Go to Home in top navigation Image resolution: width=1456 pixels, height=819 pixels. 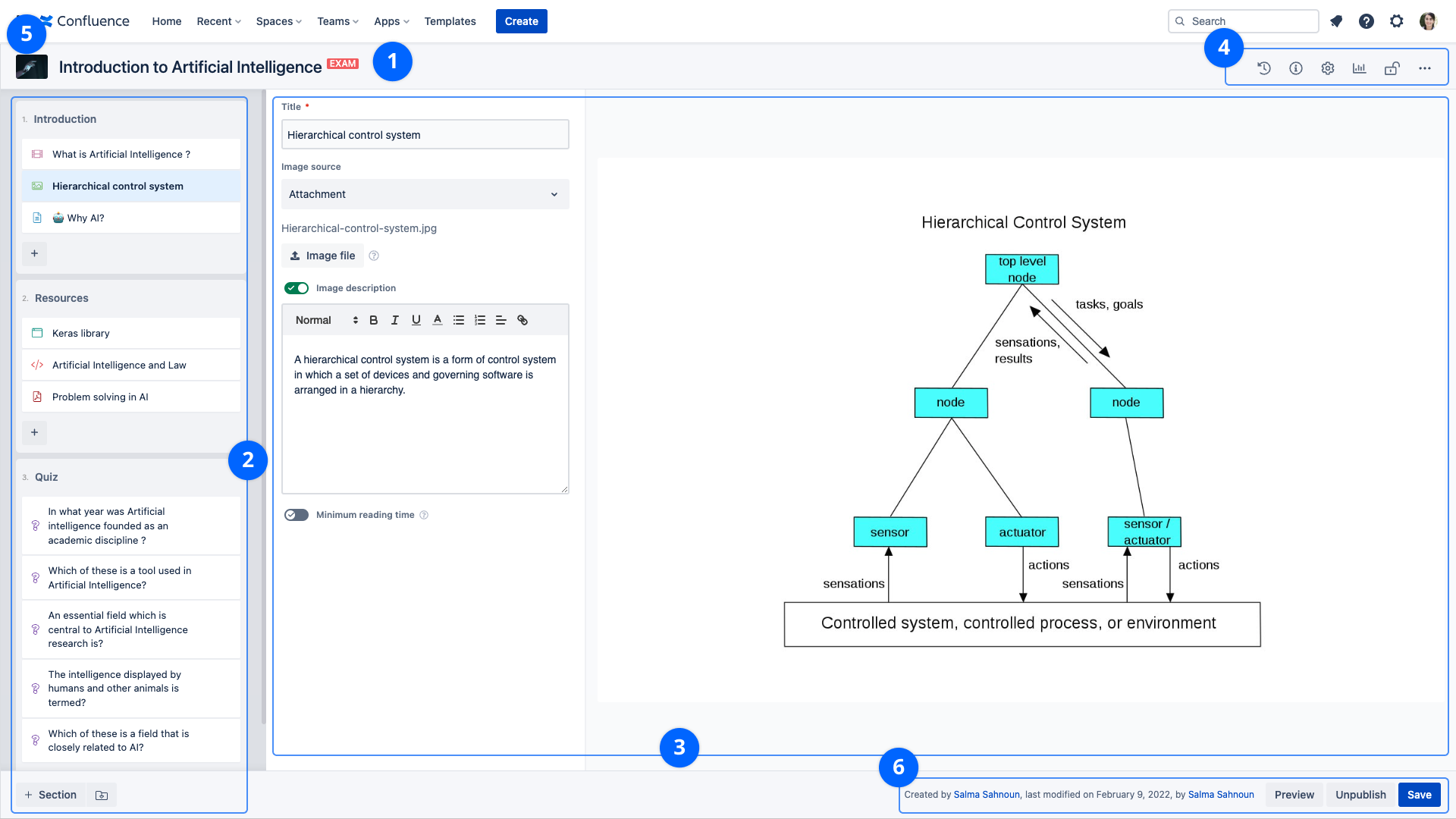[166, 21]
